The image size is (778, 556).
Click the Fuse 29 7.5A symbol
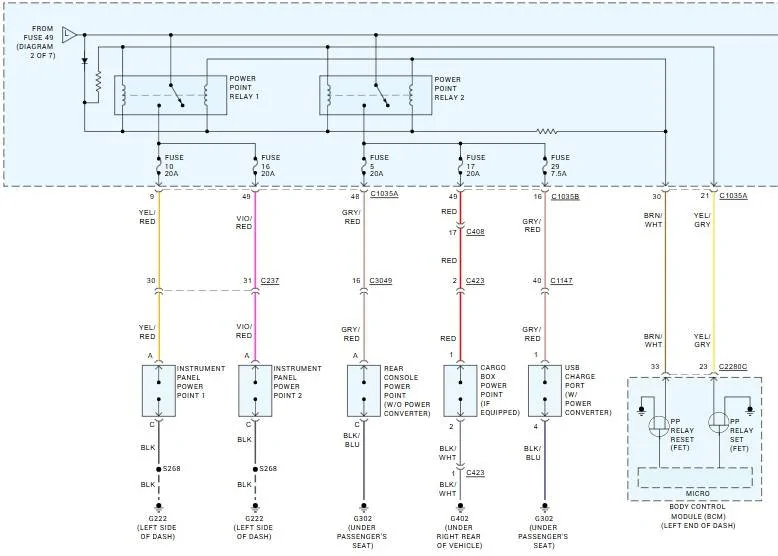coord(545,165)
